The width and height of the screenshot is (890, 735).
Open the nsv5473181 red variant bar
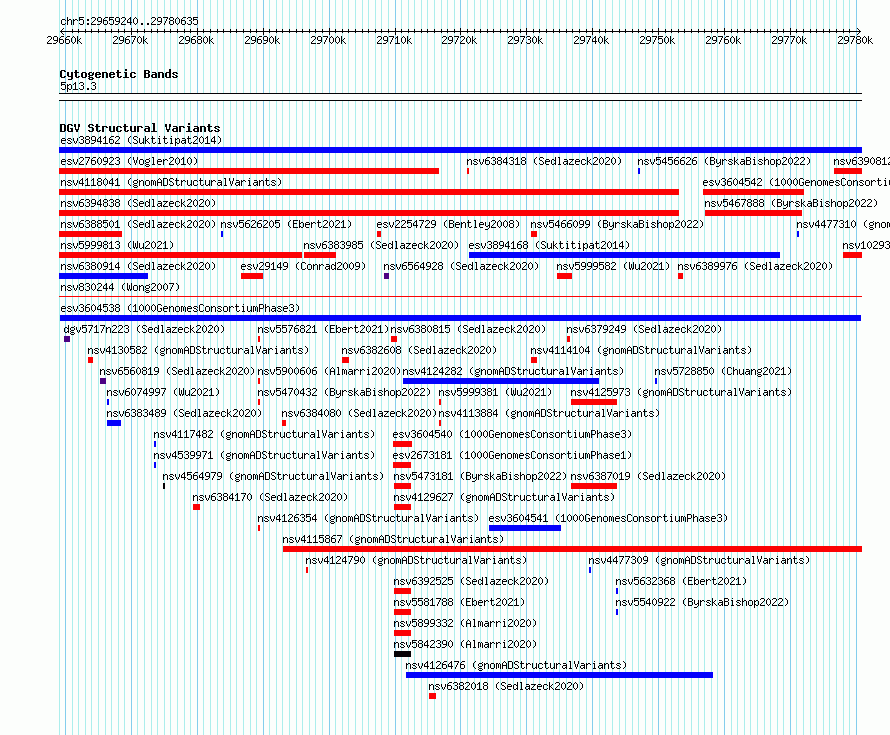coord(402,486)
